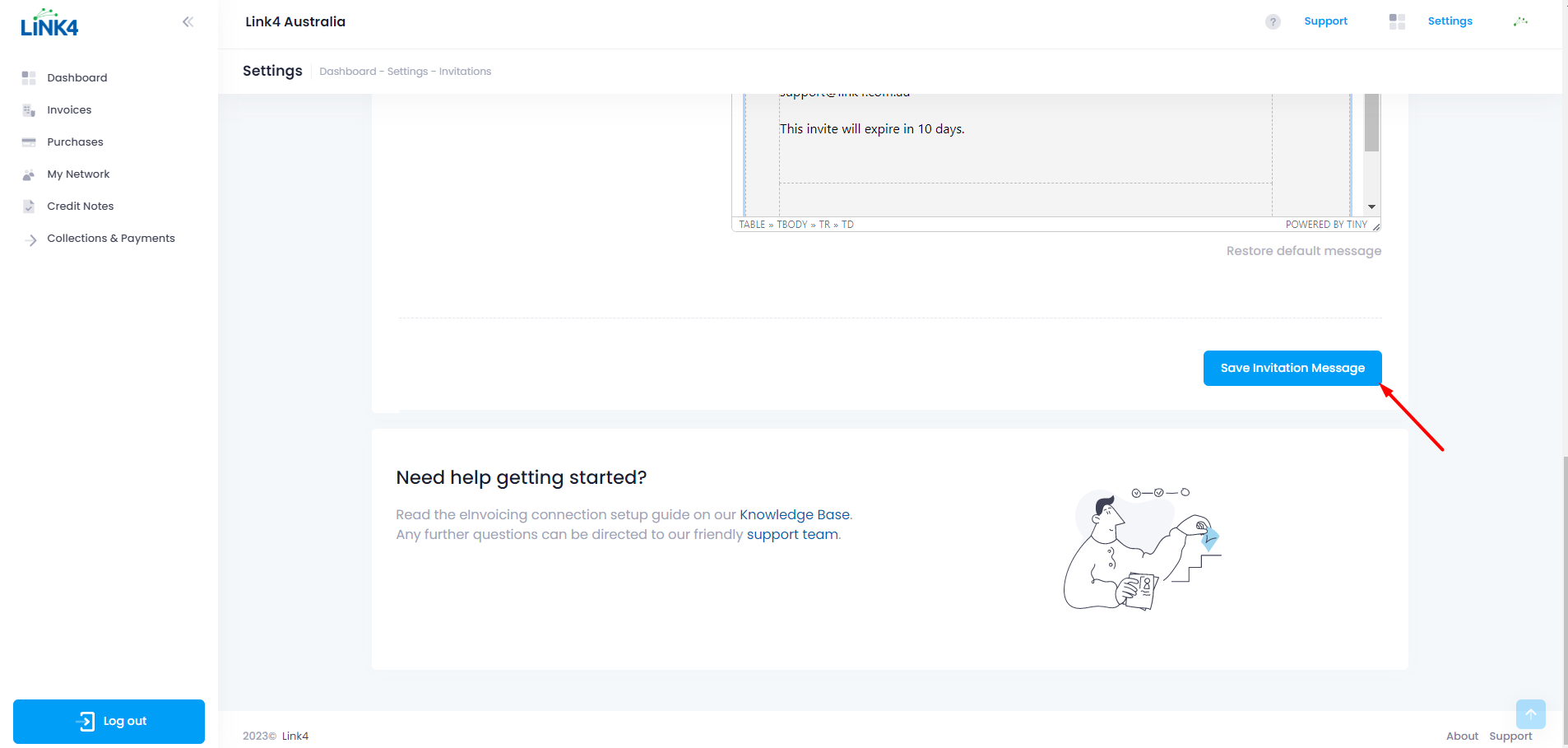The width and height of the screenshot is (1568, 748).
Task: Click the Dashboard sidebar icon
Action: [x=29, y=77]
